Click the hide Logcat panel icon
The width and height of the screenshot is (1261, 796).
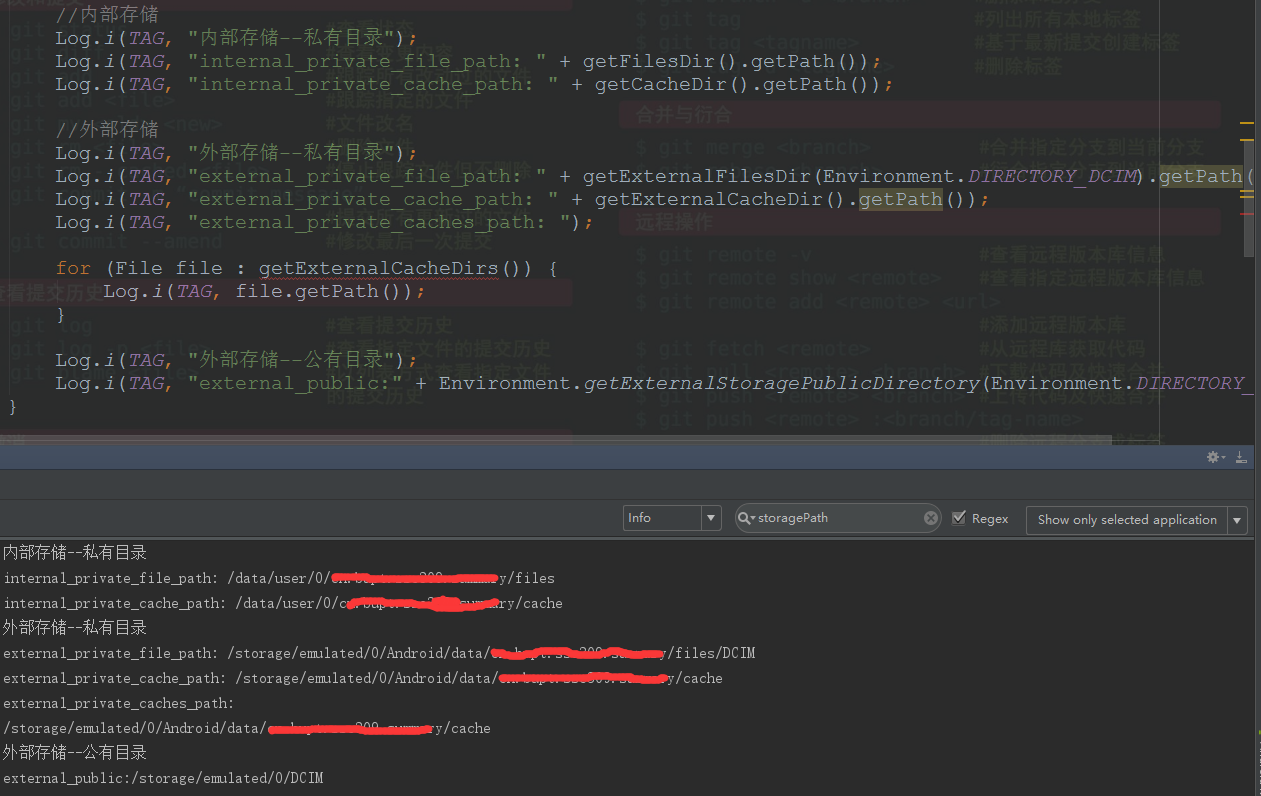pyautogui.click(x=1241, y=457)
